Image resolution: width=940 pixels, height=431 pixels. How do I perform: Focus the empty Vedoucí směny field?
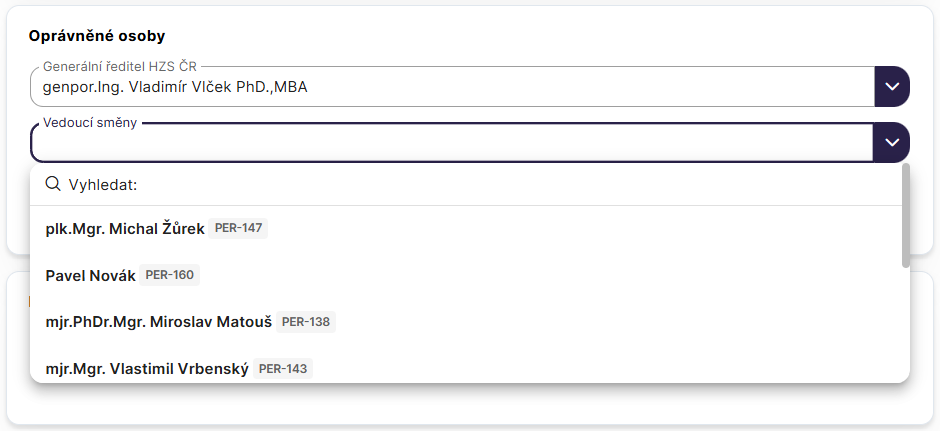pyautogui.click(x=452, y=144)
